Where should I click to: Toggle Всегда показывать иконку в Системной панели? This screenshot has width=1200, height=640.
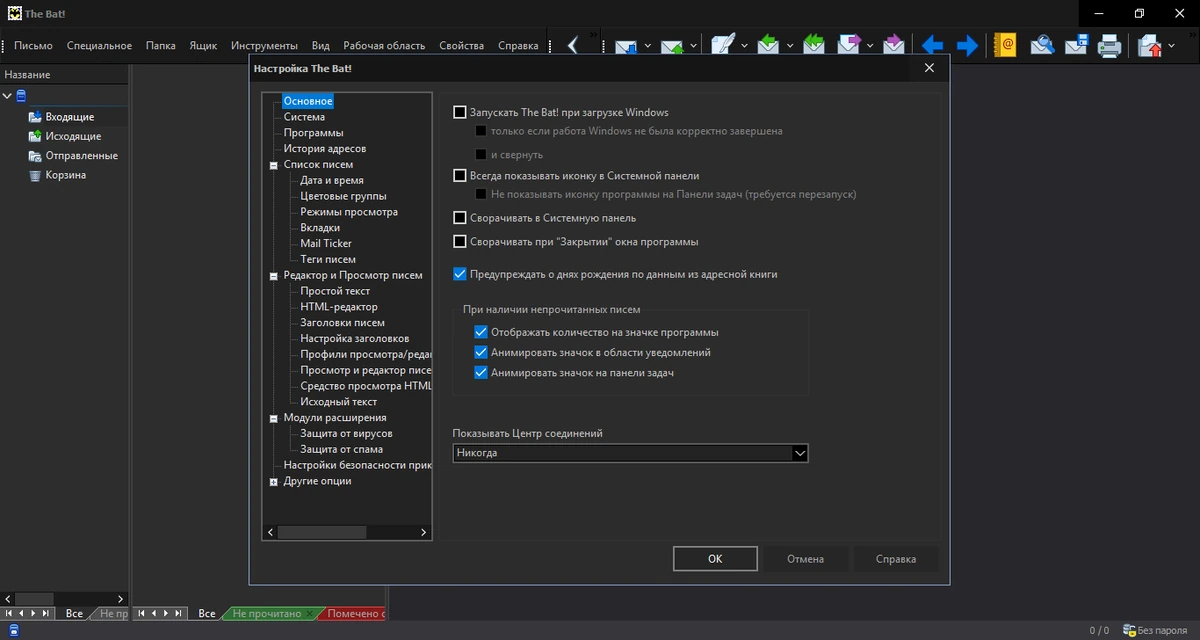pos(460,176)
